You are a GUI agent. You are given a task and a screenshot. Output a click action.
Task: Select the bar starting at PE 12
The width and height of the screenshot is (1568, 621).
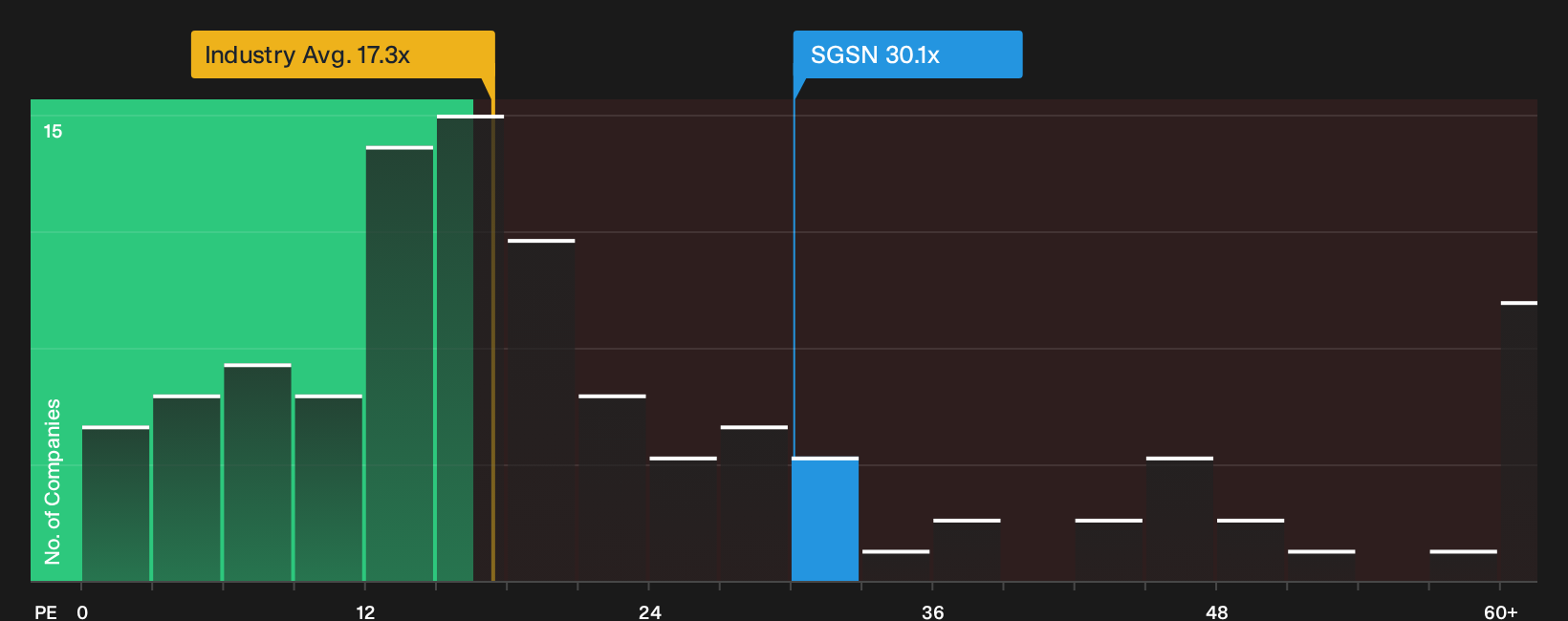[400, 364]
